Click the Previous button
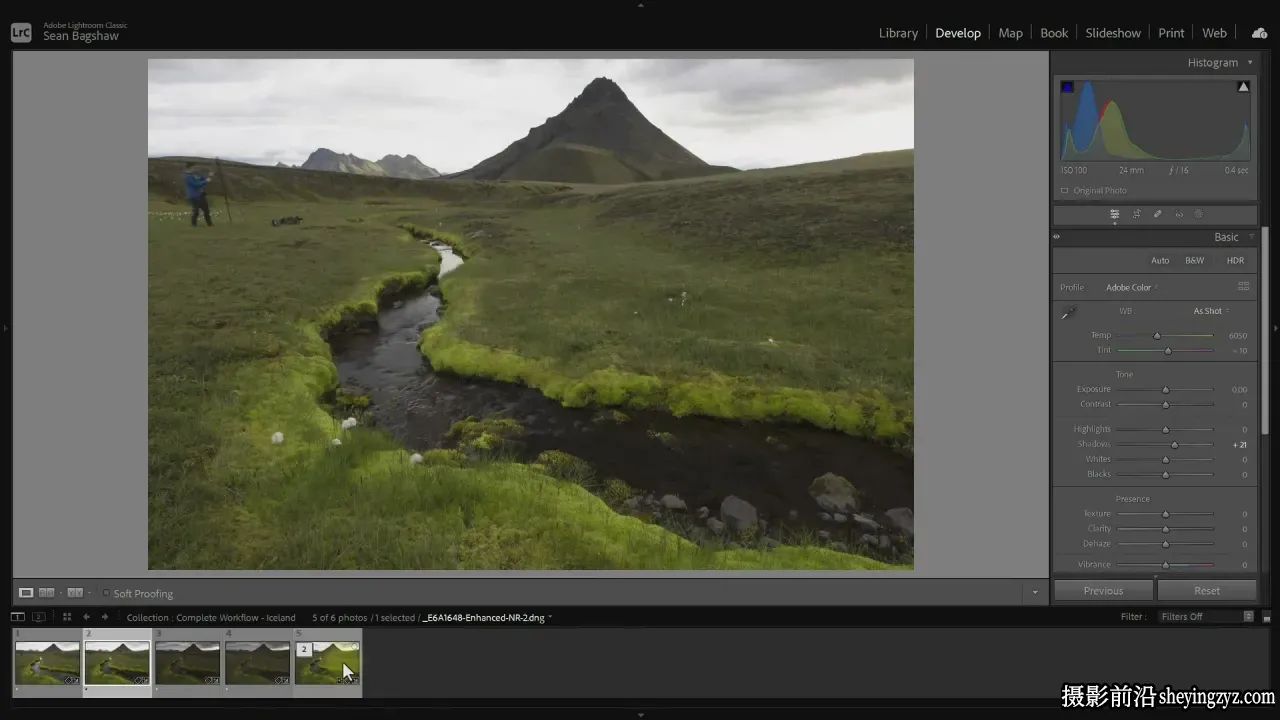The image size is (1280, 720). (1103, 591)
